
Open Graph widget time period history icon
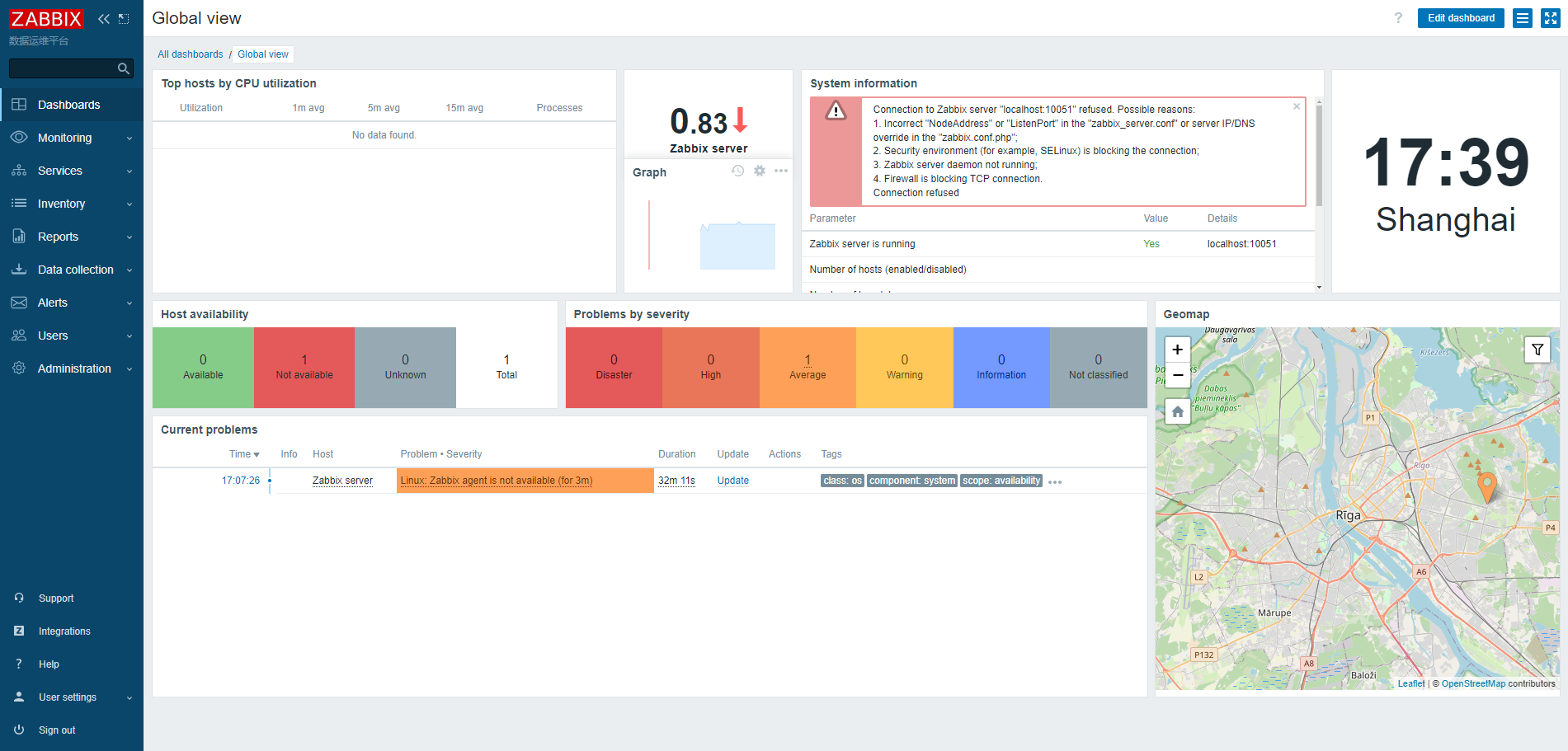pos(737,171)
